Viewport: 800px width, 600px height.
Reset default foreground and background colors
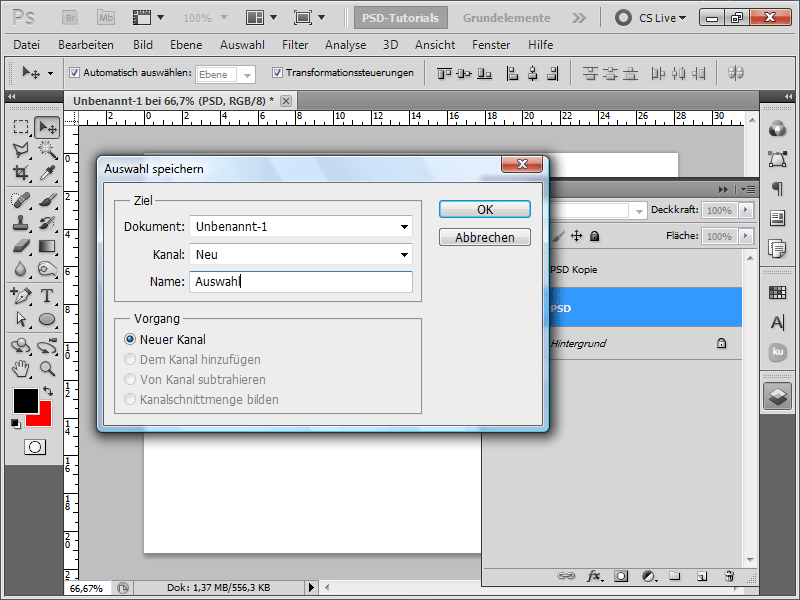(x=16, y=423)
